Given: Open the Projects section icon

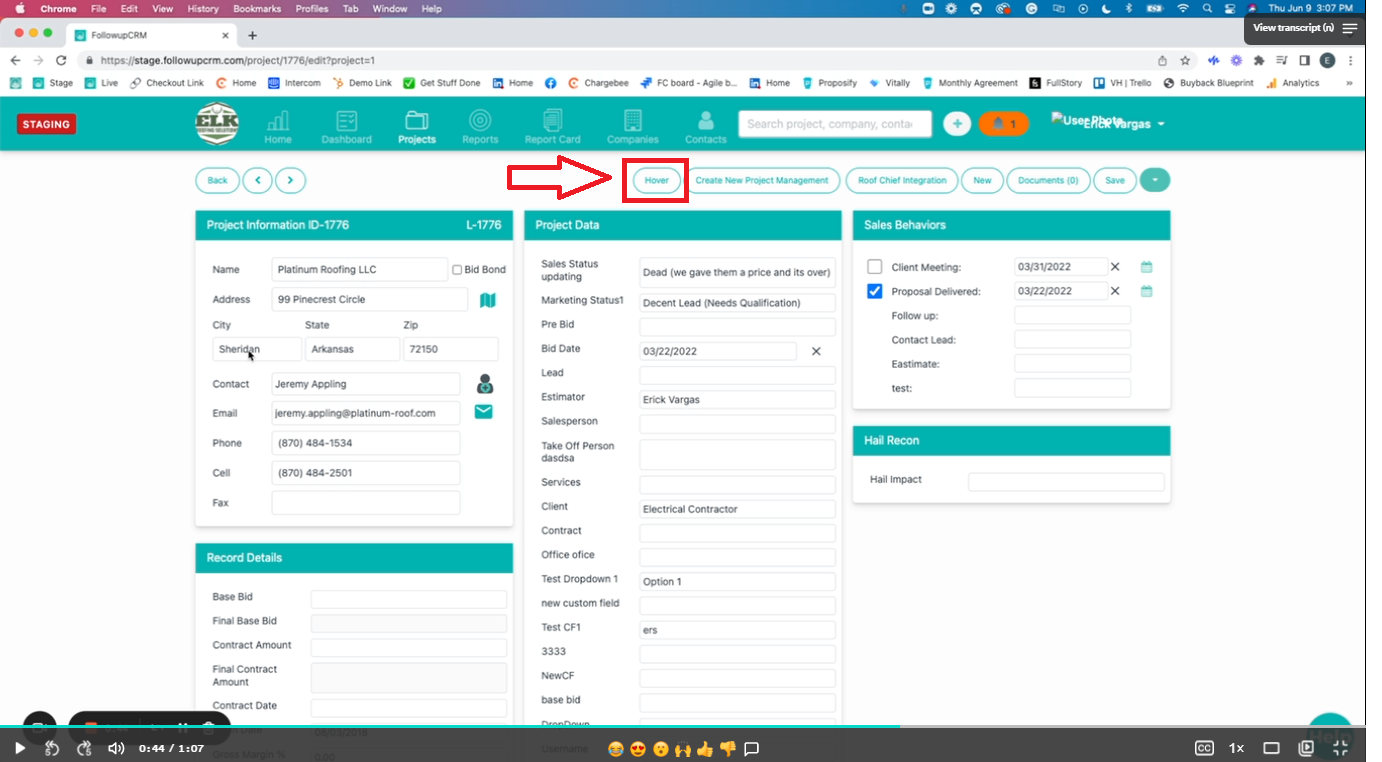Looking at the screenshot, I should (x=416, y=123).
